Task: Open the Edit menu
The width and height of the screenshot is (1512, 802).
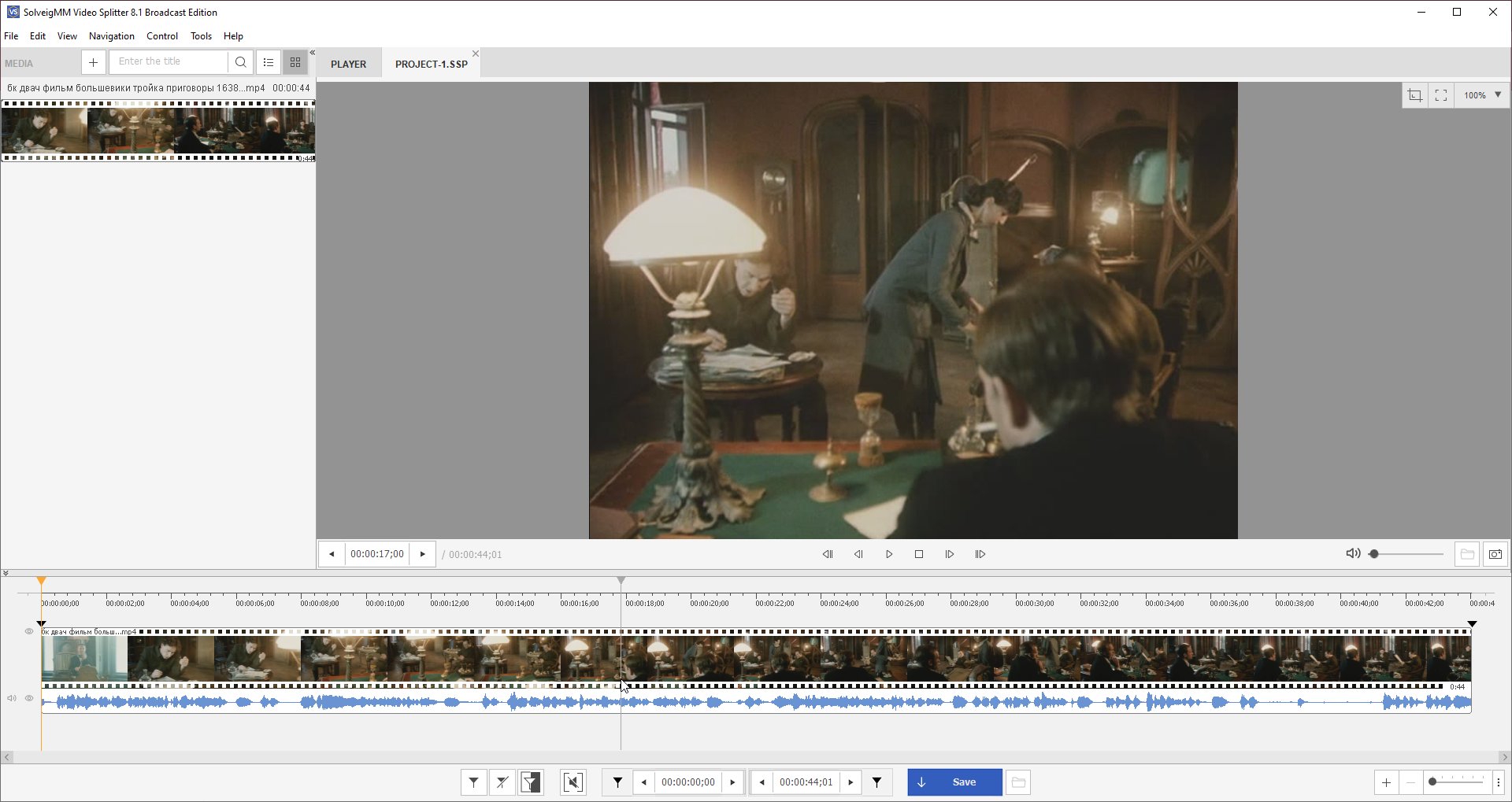Action: pos(38,36)
